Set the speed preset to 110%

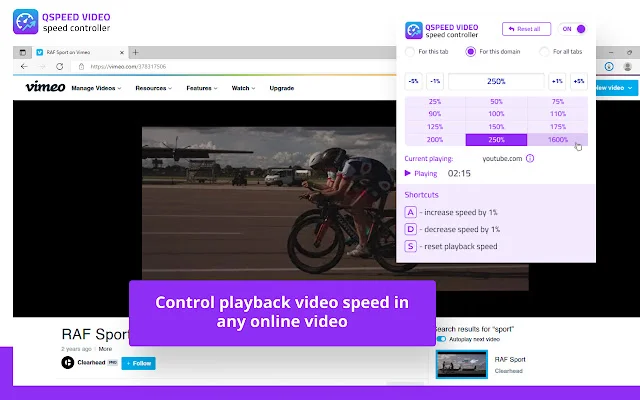click(558, 114)
